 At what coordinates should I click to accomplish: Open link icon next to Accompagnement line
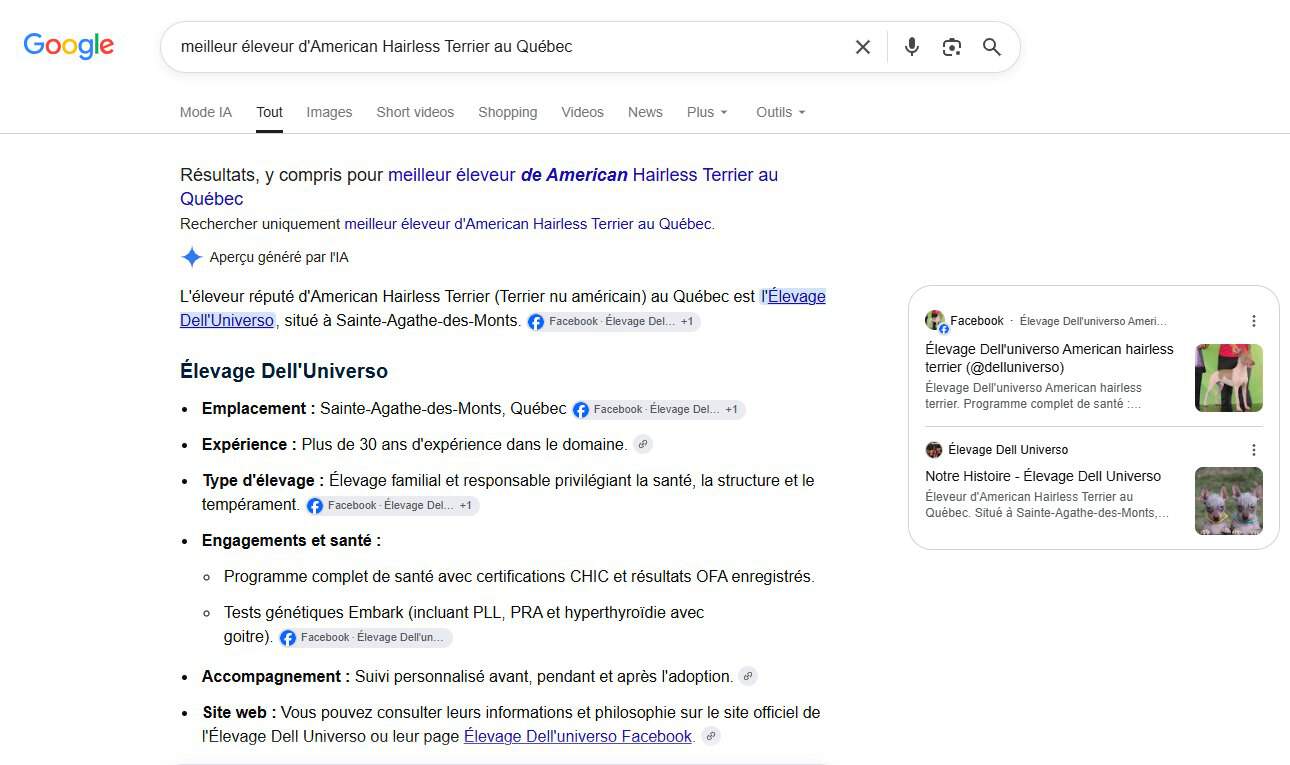pyautogui.click(x=748, y=676)
